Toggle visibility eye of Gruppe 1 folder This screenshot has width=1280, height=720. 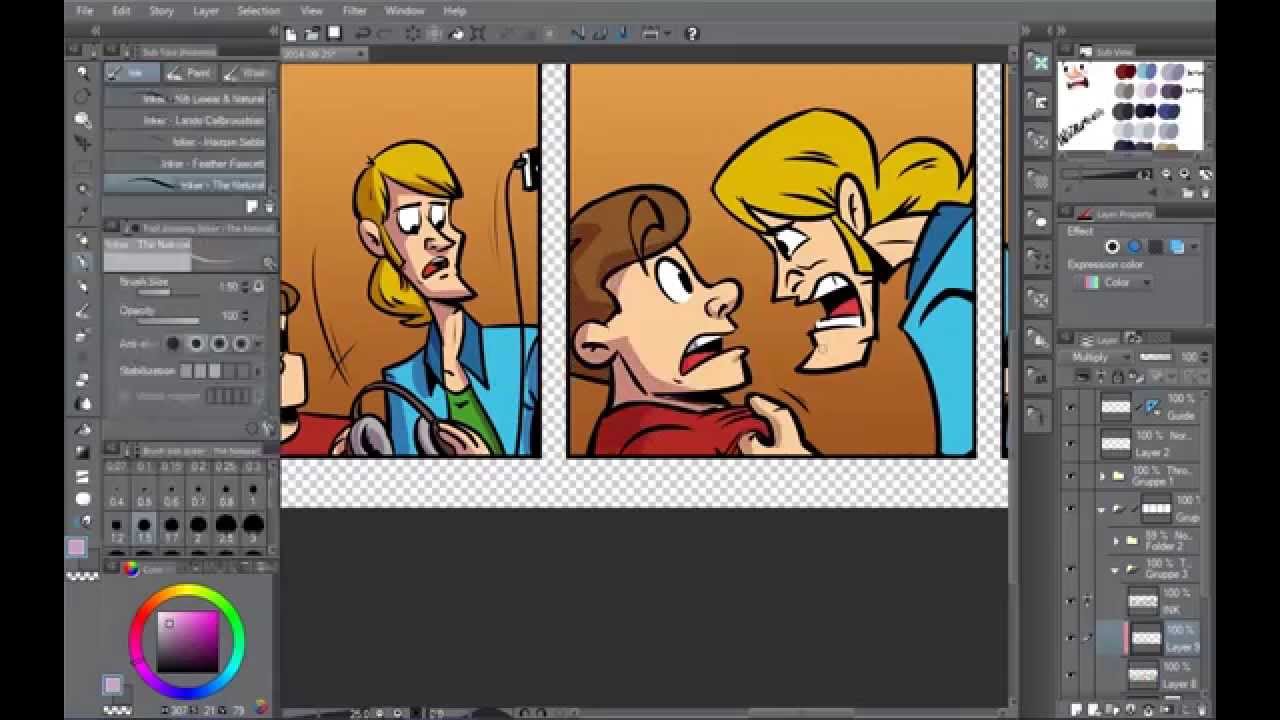pyautogui.click(x=1071, y=476)
